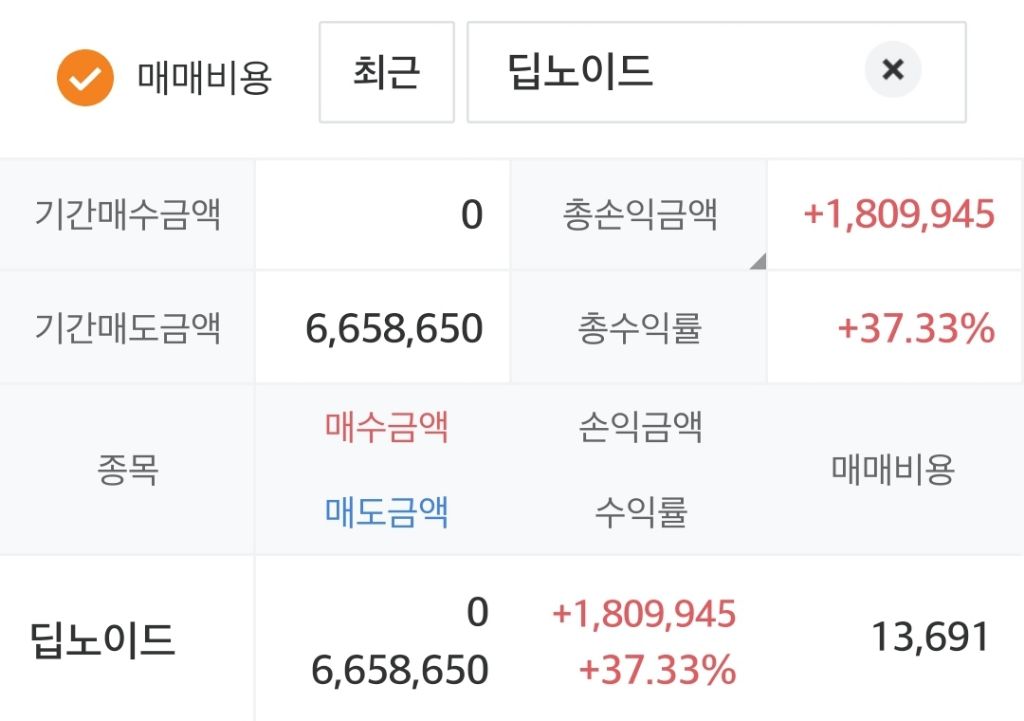Sort by 매수금액 column header

387,427
